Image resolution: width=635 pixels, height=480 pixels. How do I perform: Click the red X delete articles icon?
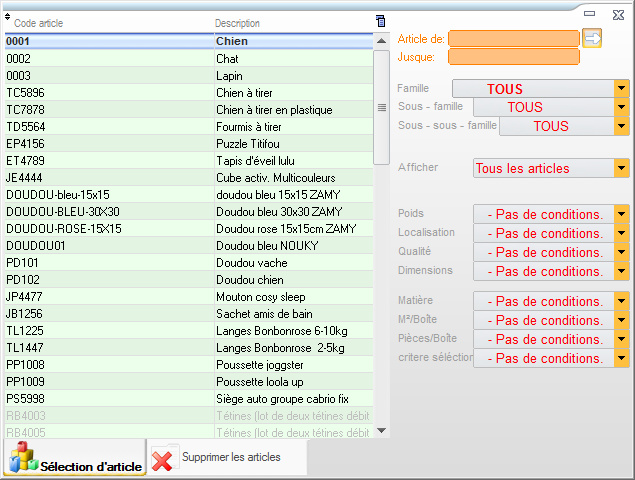162,458
